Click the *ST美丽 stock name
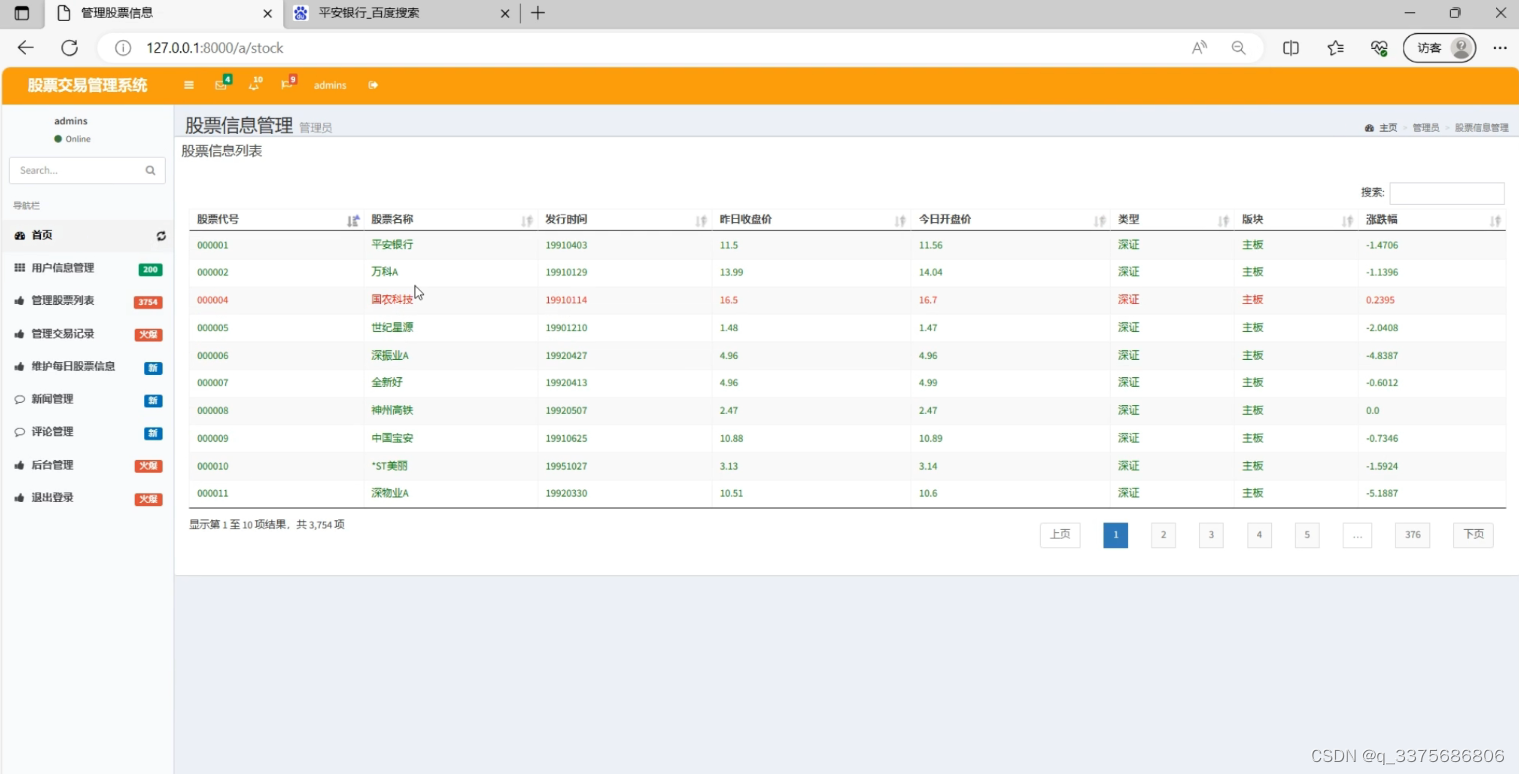 point(389,466)
